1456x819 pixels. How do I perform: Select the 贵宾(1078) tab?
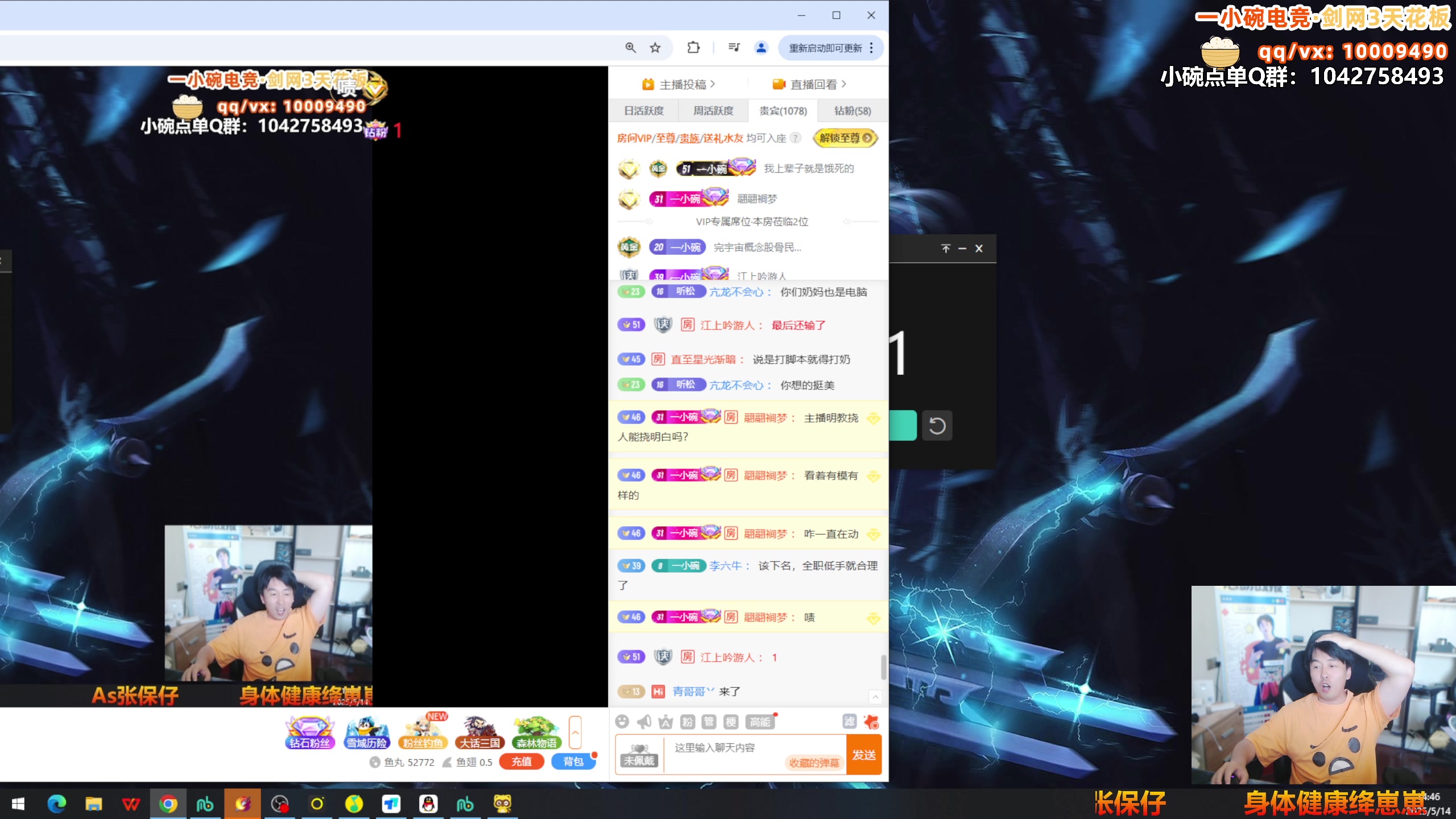(x=783, y=111)
